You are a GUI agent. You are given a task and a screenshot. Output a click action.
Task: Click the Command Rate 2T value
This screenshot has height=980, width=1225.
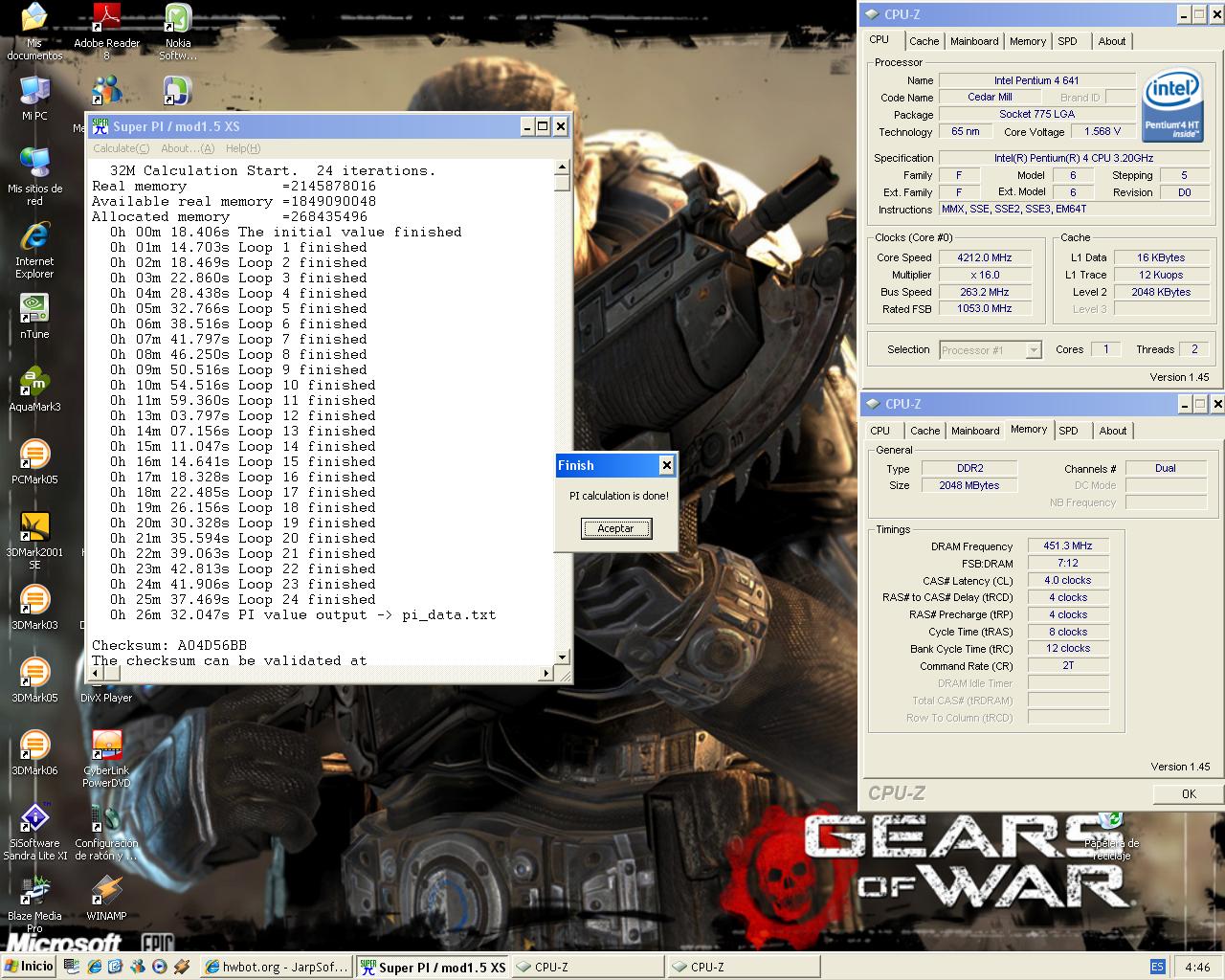(x=1068, y=665)
